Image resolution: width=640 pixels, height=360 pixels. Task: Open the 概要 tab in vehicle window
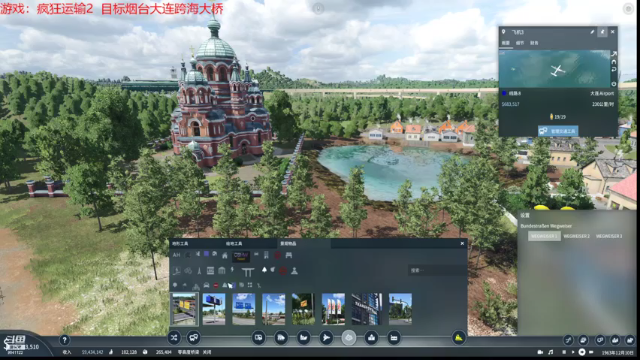coord(506,43)
